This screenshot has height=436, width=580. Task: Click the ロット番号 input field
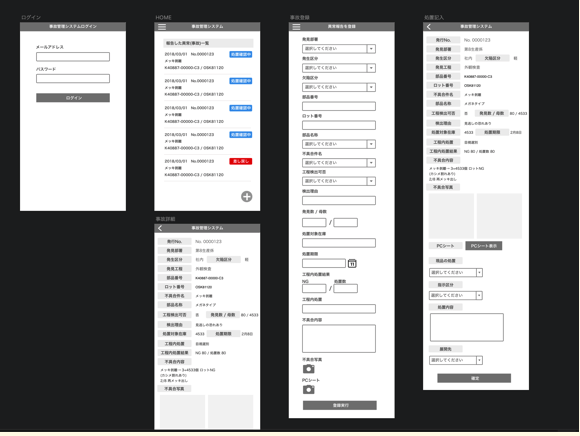click(339, 125)
